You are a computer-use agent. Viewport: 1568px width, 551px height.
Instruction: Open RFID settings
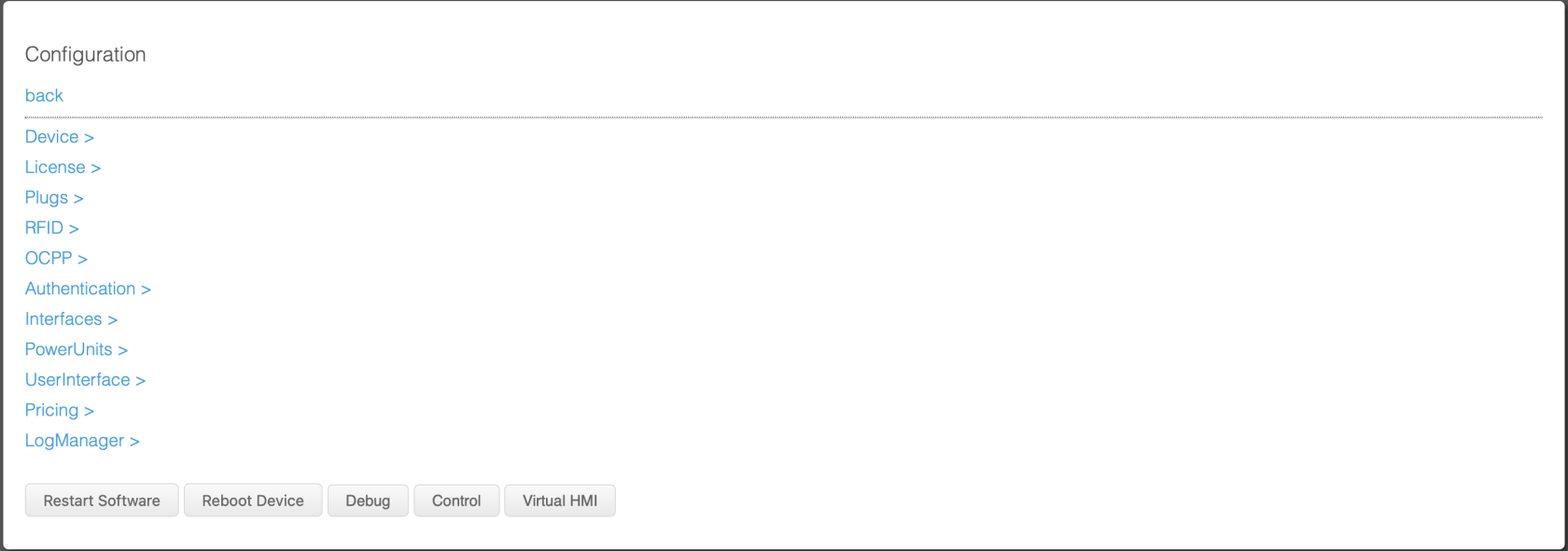[x=51, y=228]
